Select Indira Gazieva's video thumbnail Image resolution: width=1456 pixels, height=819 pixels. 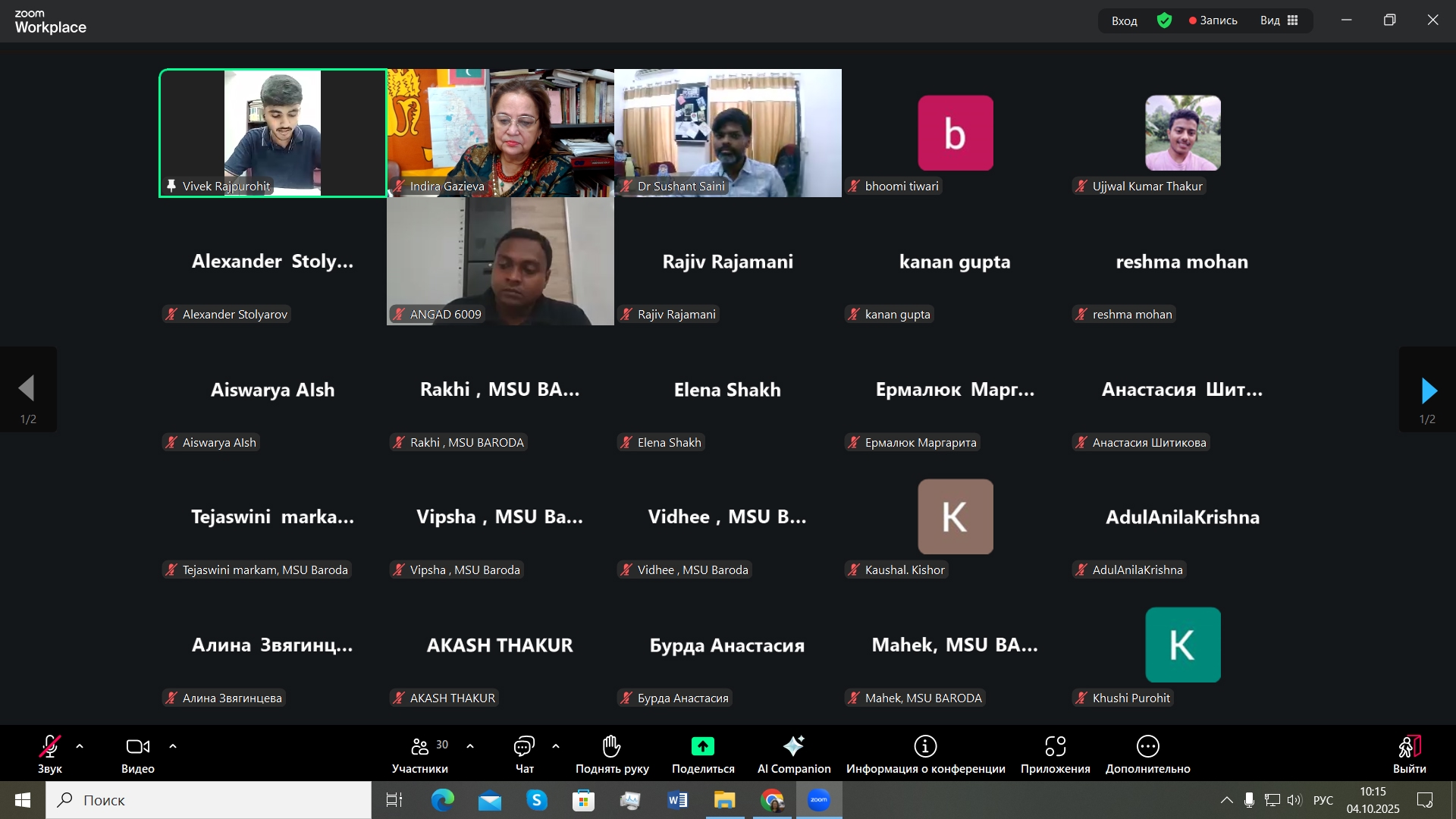coord(500,133)
